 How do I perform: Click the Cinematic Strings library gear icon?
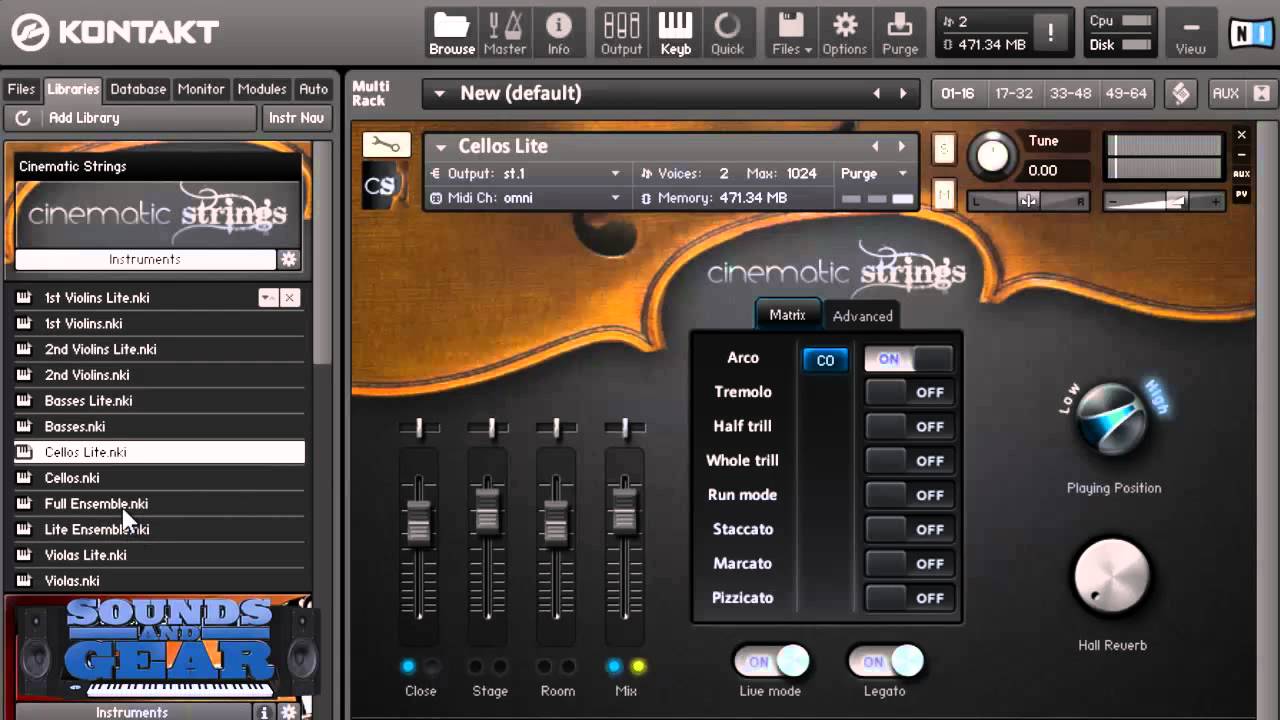pyautogui.click(x=289, y=259)
